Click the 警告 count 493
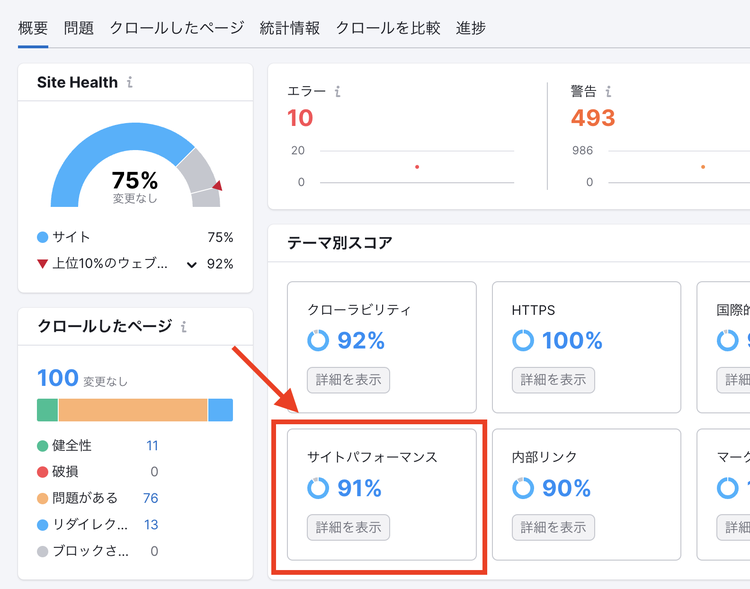750x589 pixels. [x=593, y=118]
